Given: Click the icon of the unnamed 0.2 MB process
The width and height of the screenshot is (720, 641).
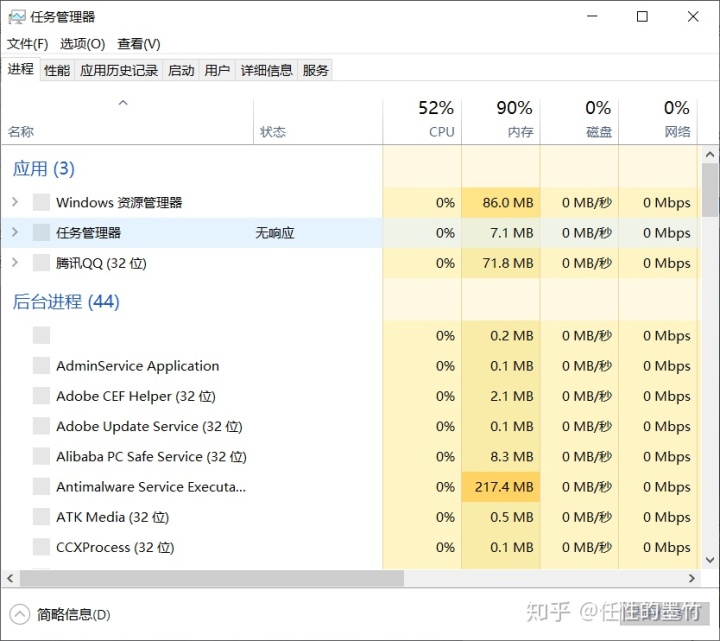Looking at the screenshot, I should (41, 336).
